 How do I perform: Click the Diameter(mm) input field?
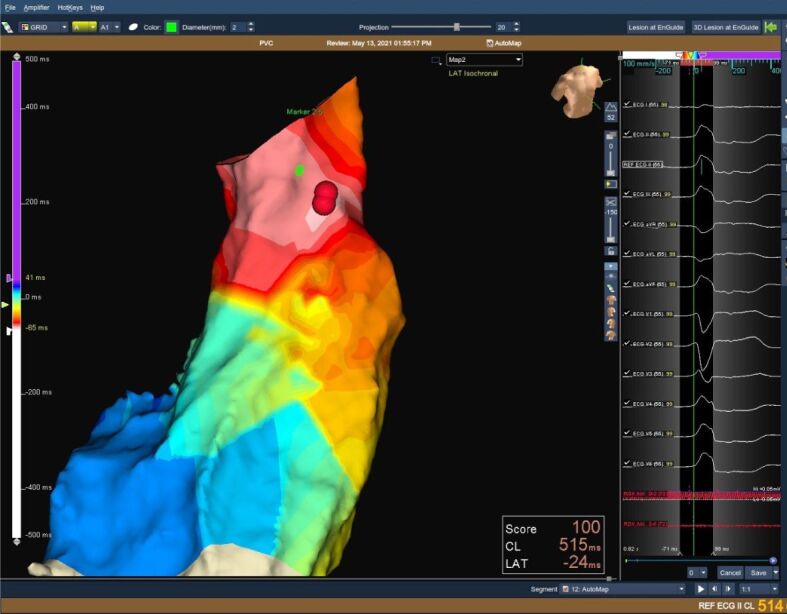(x=238, y=27)
